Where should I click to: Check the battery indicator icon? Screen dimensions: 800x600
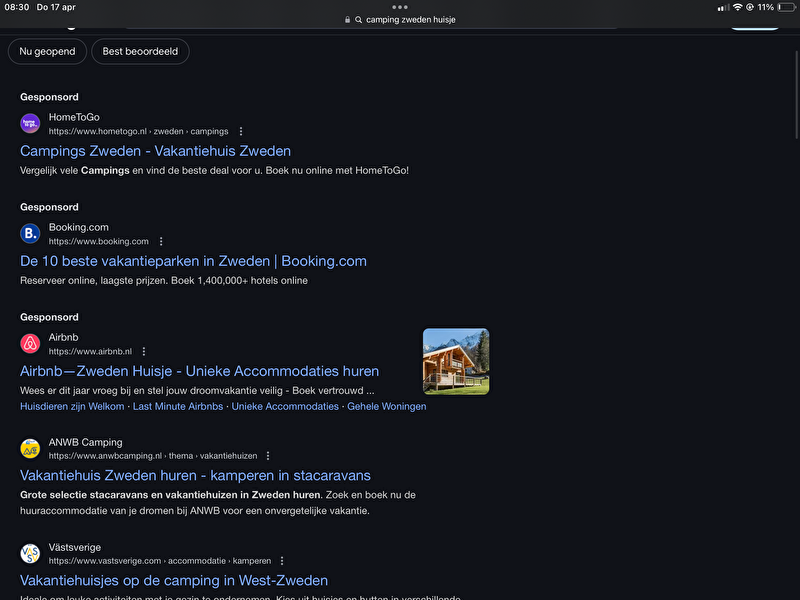point(787,7)
